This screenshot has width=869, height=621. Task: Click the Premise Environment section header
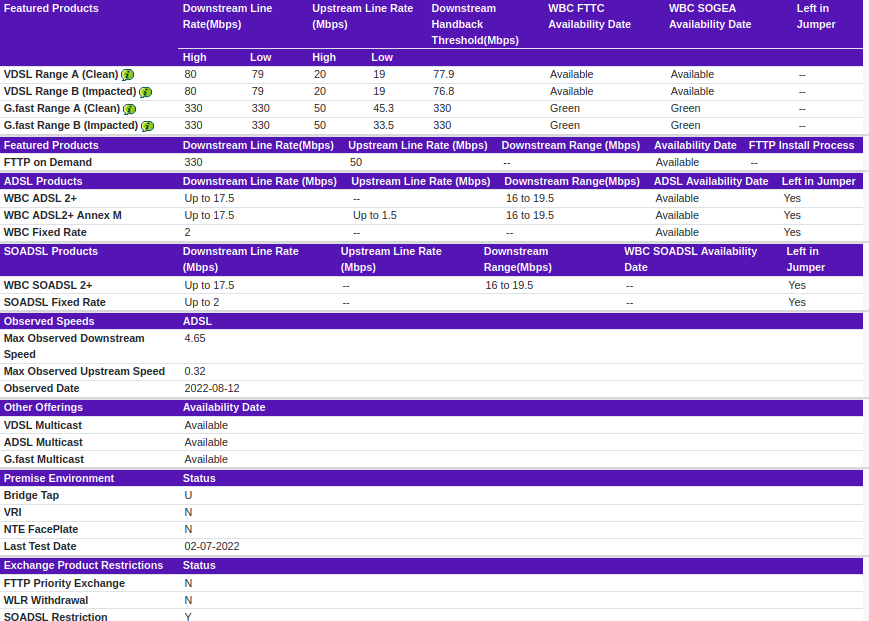59,478
